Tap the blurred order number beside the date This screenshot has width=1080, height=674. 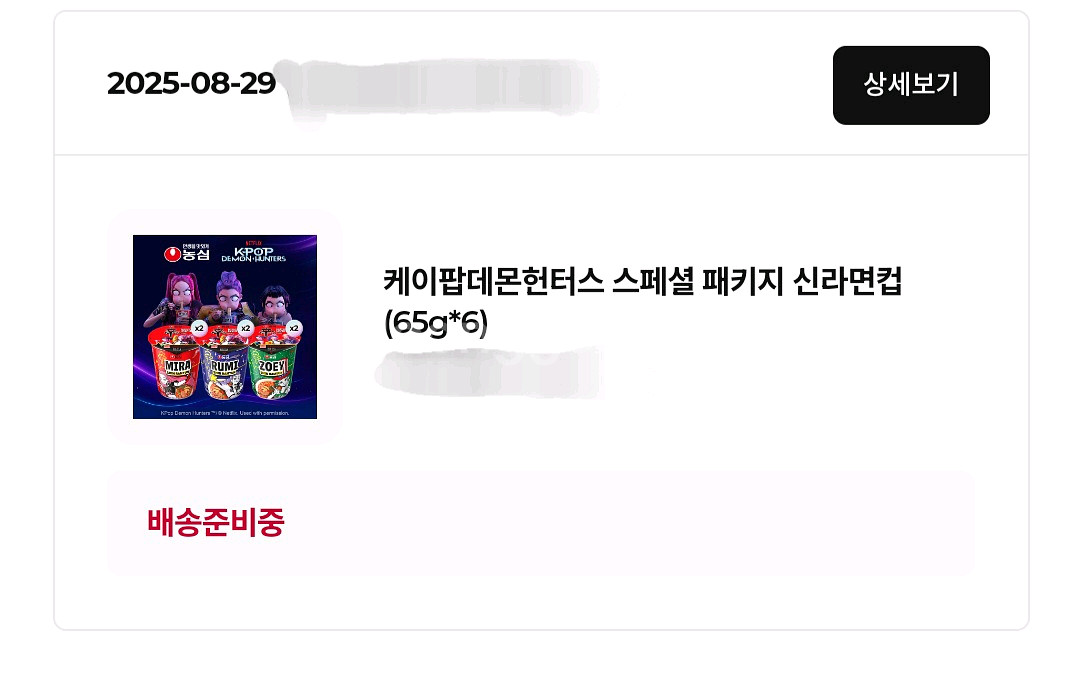(x=441, y=88)
